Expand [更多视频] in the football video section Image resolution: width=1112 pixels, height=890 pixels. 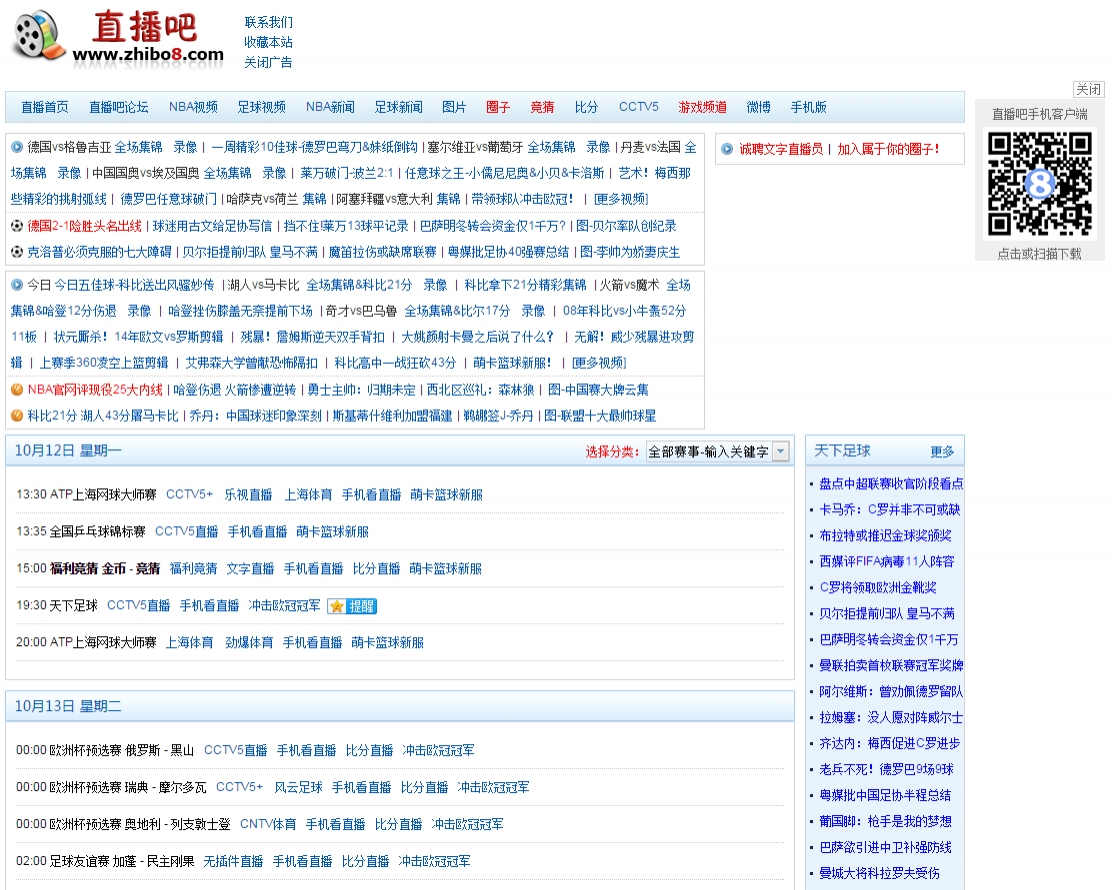click(621, 199)
